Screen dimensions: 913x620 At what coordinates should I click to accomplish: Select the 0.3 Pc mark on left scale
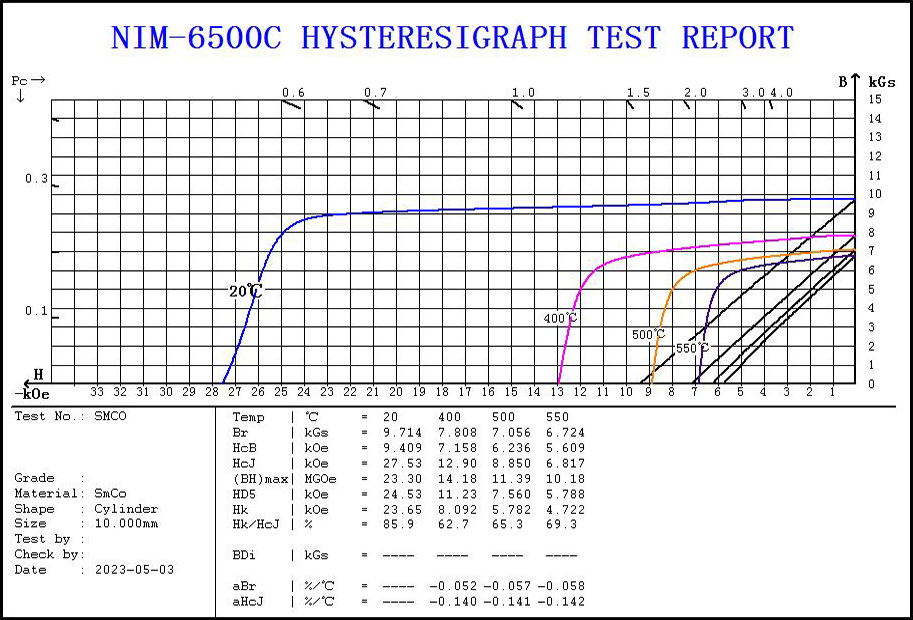click(36, 178)
